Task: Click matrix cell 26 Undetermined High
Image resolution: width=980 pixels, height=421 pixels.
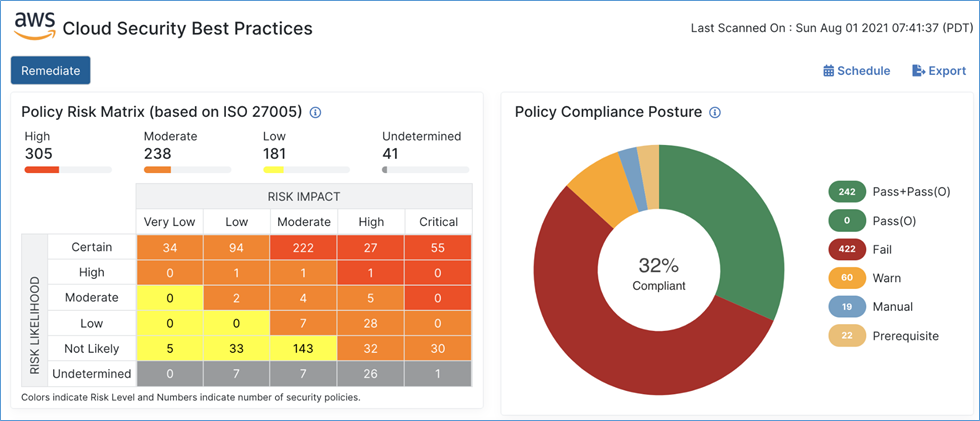Action: 371,374
